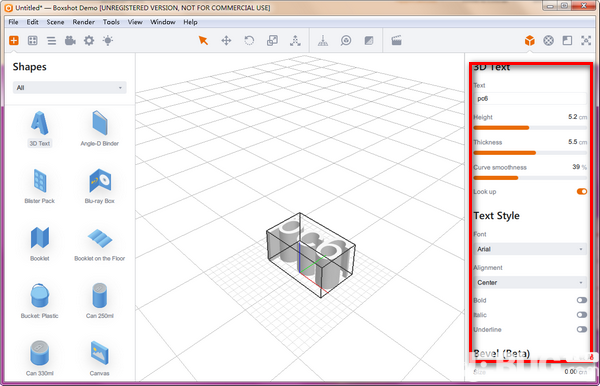
Task: Open the View menu
Action: (x=135, y=22)
